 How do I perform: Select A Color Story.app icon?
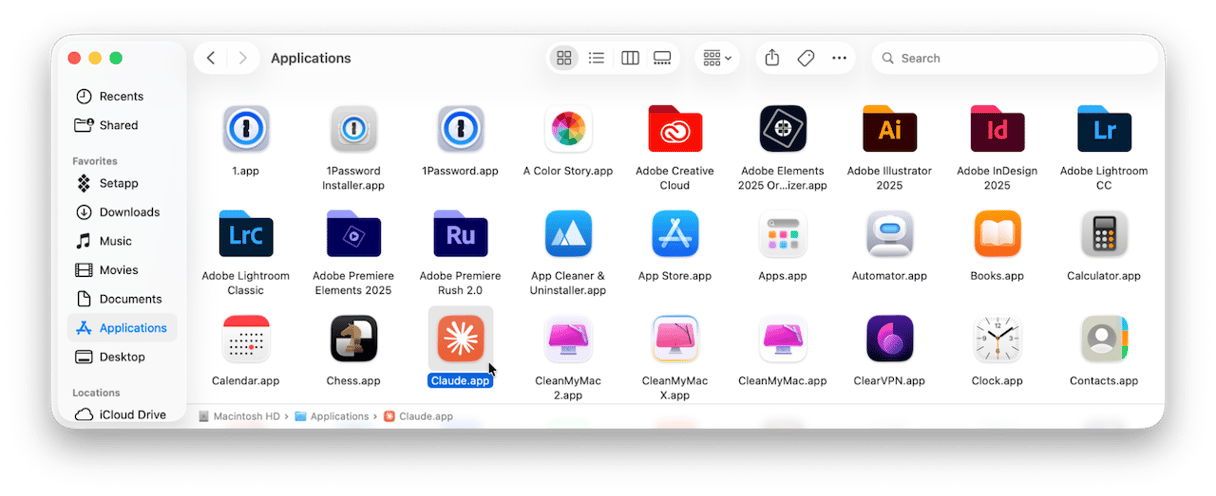[568, 129]
